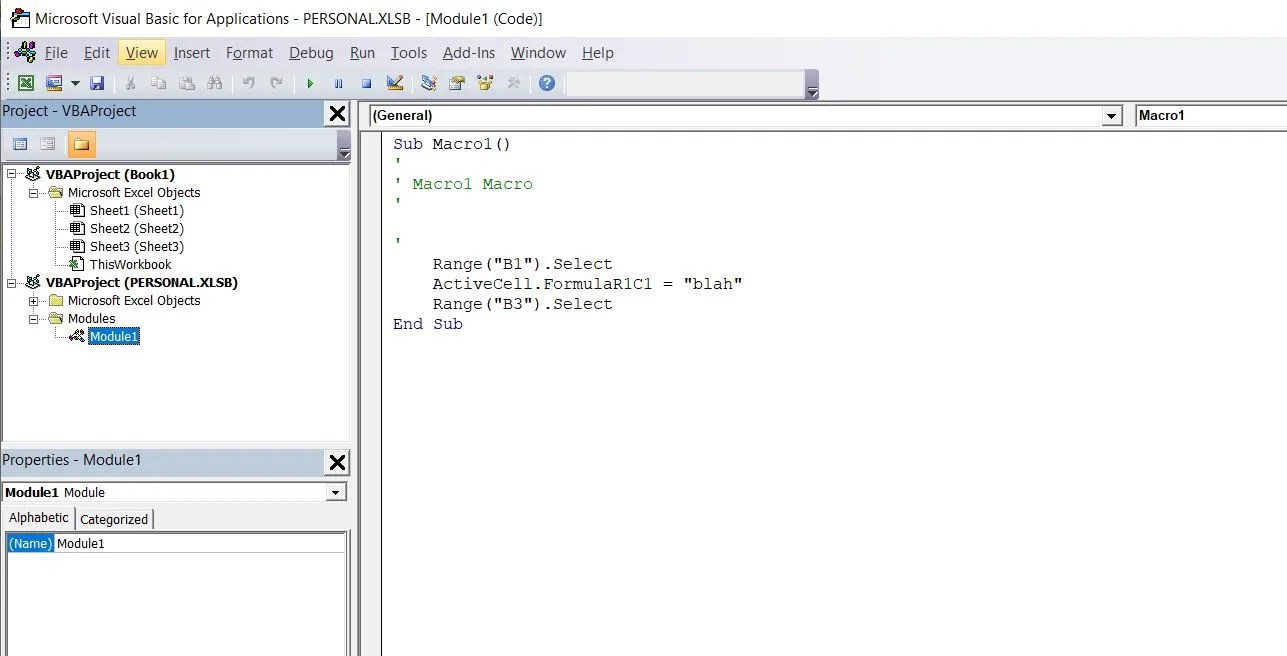Click the Find binoculars icon
This screenshot has height=656, width=1287.
(x=214, y=83)
